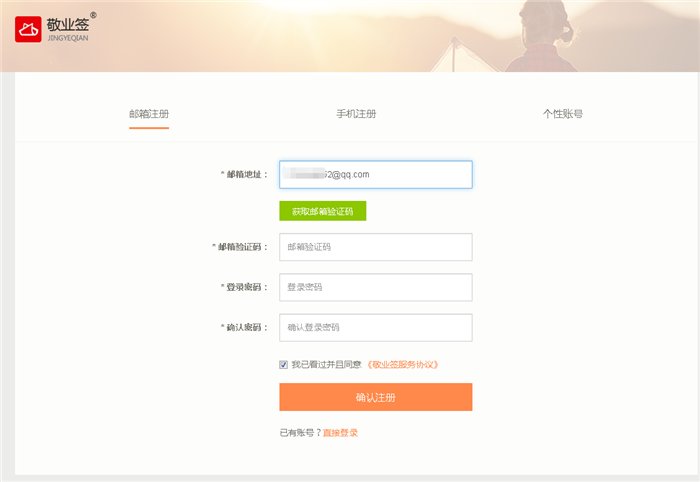This screenshot has width=700, height=482.
Task: Submit with the orange 确认注册 button
Action: (375, 397)
